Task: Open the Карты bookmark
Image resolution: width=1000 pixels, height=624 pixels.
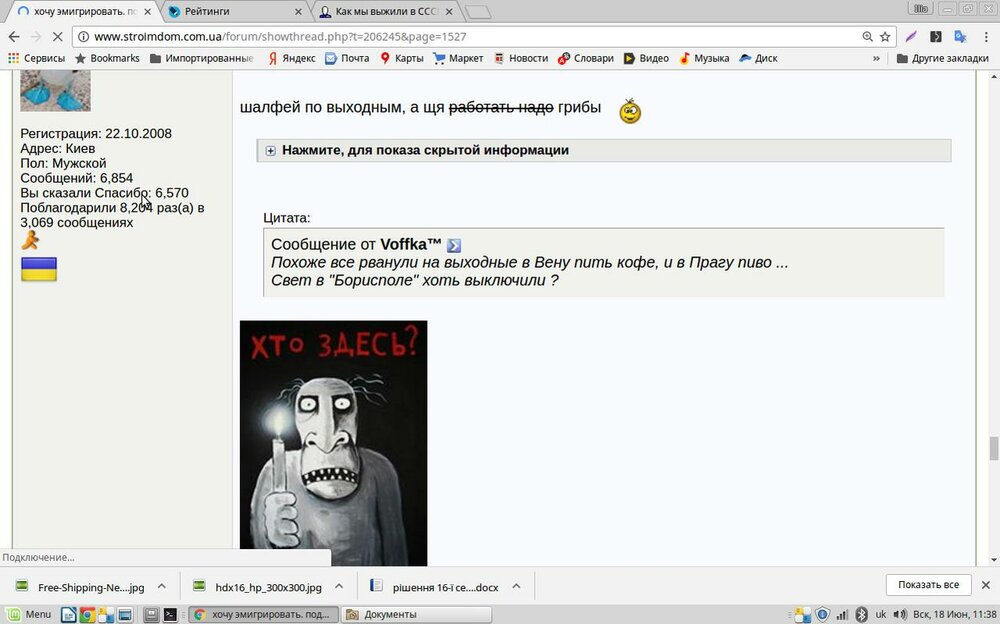Action: point(402,58)
